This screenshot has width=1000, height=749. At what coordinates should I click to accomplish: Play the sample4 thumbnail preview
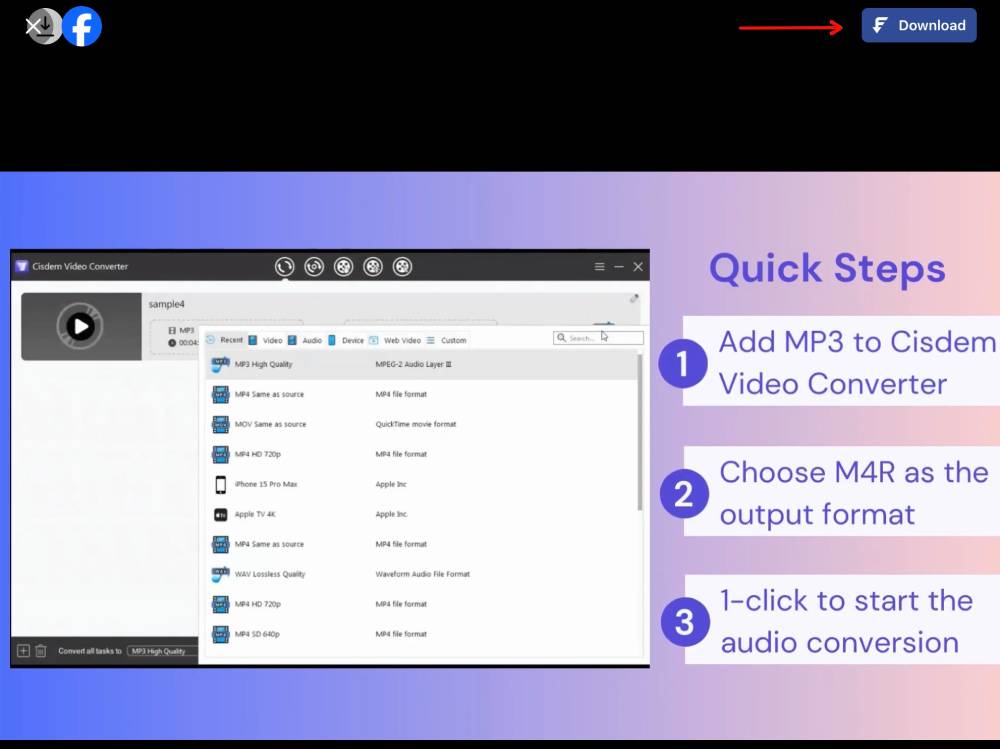(x=81, y=327)
